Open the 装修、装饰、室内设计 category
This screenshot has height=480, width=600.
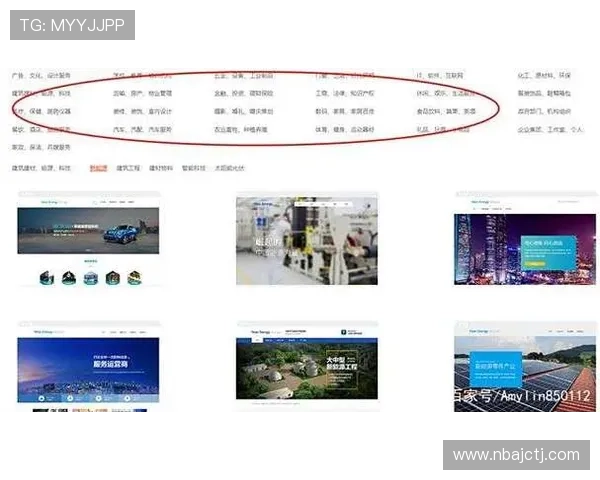pos(142,111)
